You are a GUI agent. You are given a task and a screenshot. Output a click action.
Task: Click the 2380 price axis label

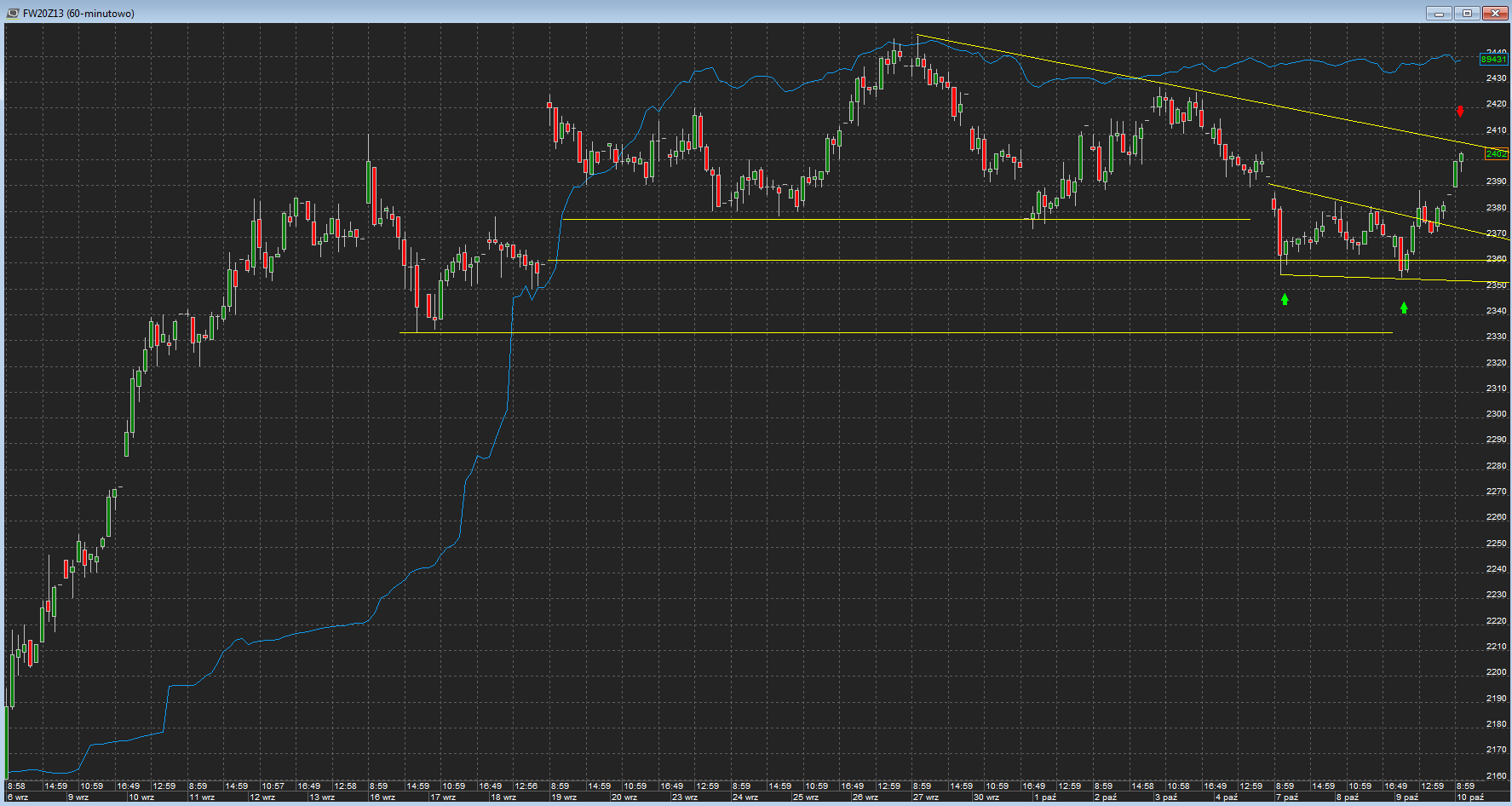click(1496, 208)
